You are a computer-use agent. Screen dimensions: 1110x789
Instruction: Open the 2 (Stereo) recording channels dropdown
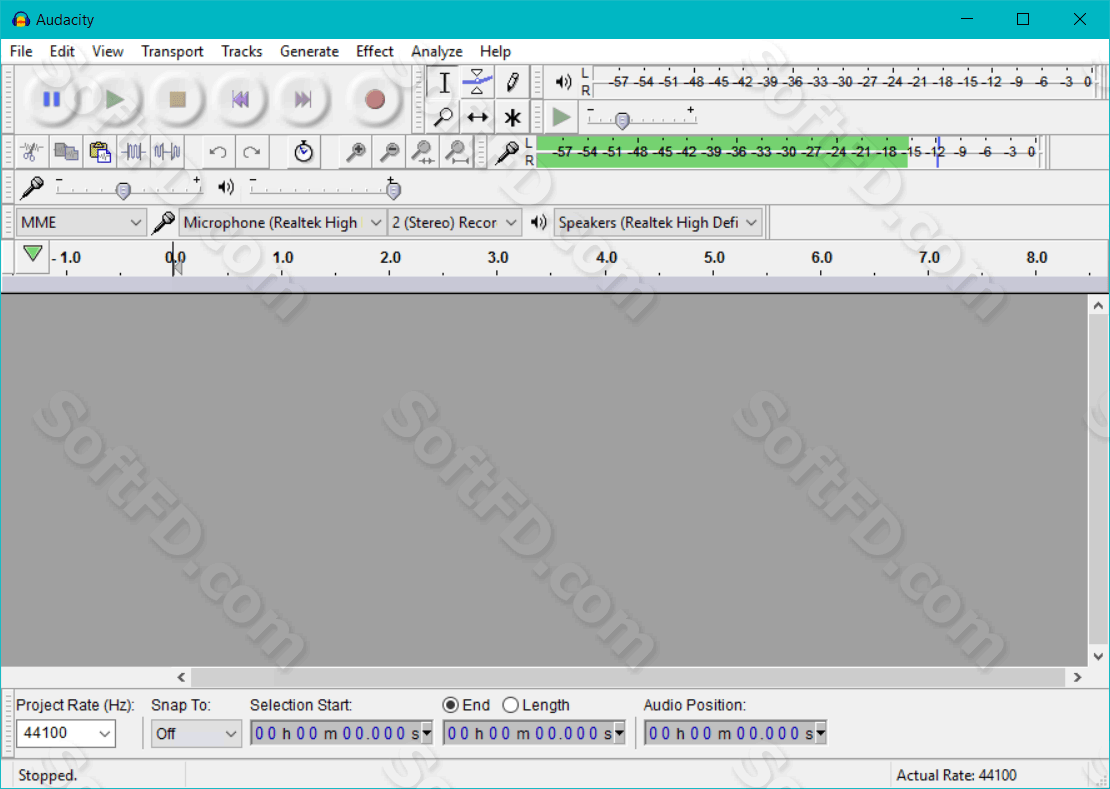[454, 223]
